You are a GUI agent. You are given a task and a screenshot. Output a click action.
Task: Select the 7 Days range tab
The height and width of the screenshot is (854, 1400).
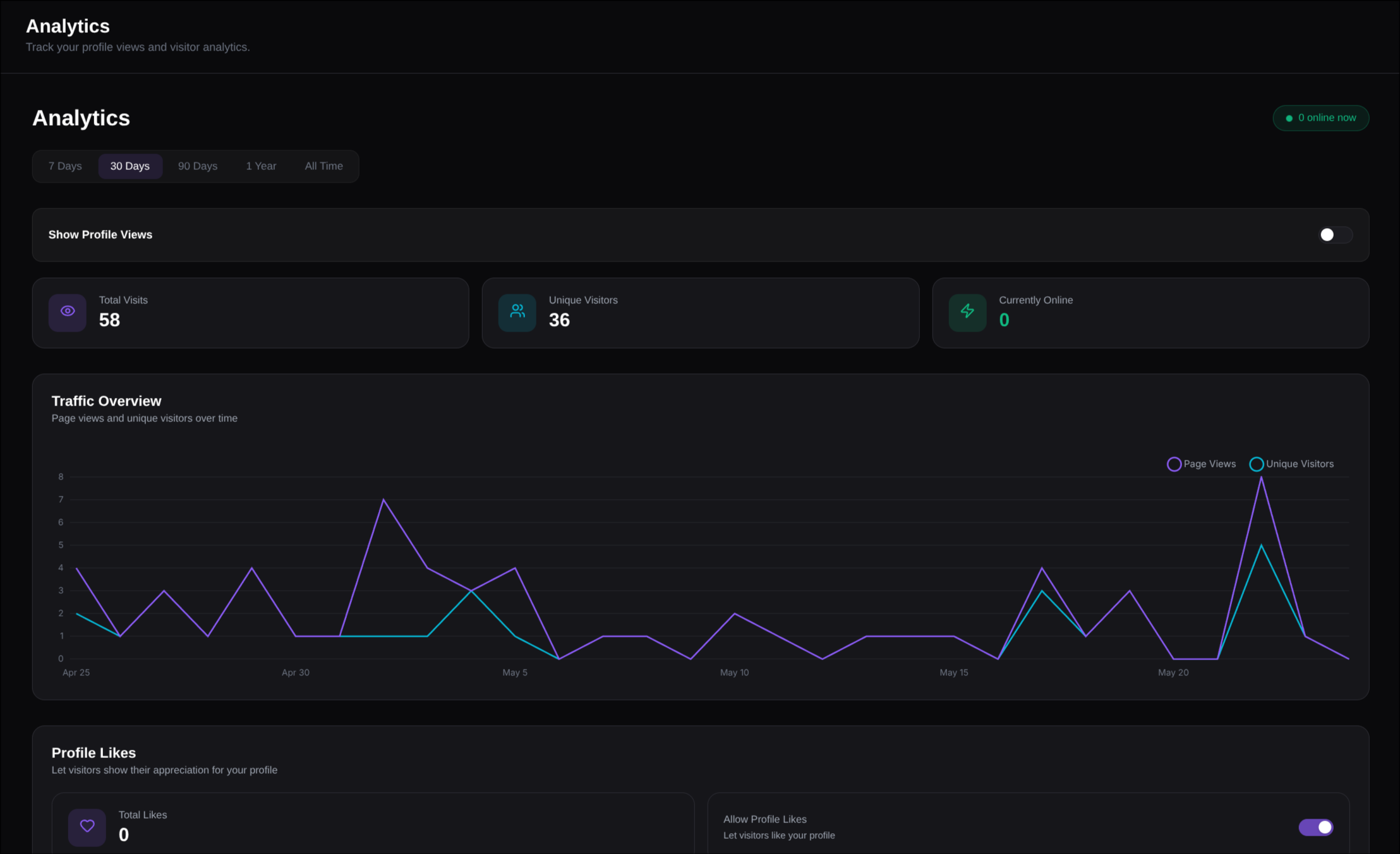(x=65, y=166)
